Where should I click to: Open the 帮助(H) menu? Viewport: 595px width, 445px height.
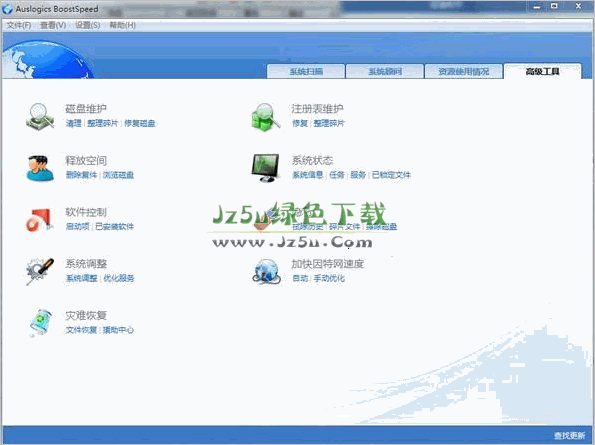(122, 25)
